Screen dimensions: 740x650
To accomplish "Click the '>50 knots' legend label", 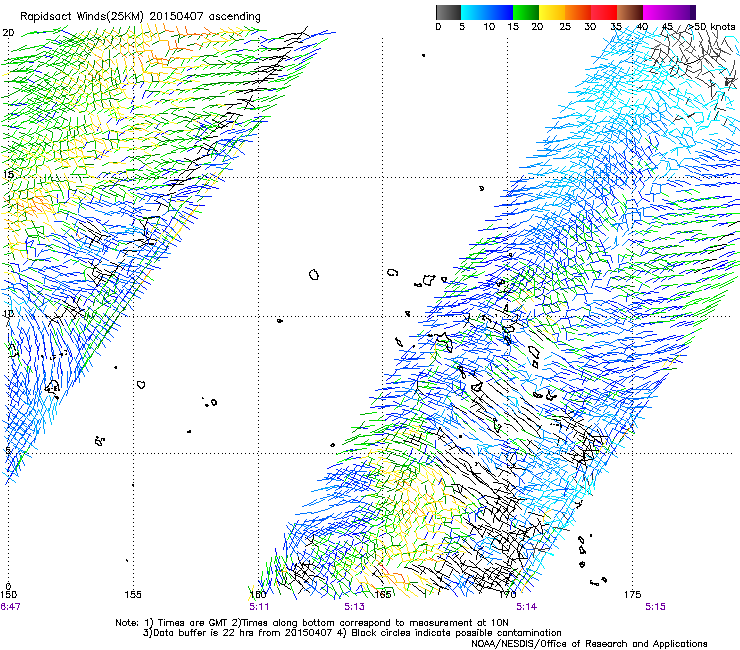I will [712, 26].
